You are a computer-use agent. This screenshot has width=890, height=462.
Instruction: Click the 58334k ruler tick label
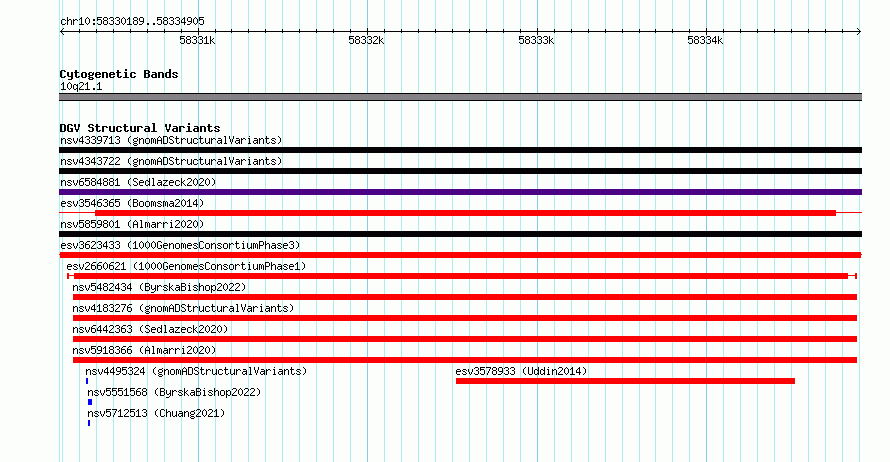pos(705,40)
